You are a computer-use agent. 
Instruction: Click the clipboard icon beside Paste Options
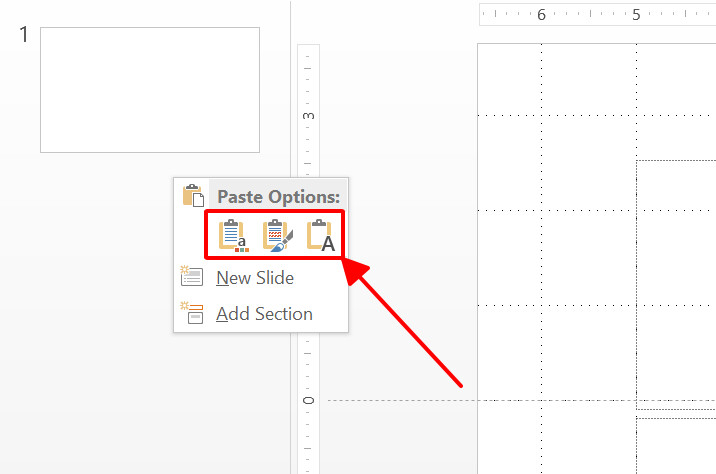[x=193, y=195]
